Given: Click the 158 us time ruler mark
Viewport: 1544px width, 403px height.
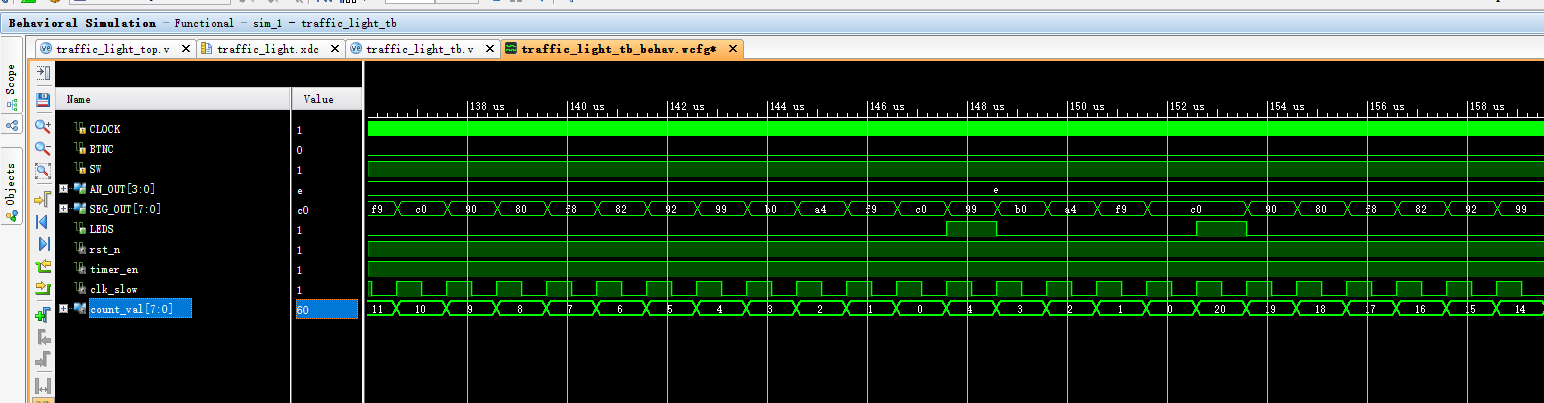Looking at the screenshot, I should (x=1486, y=106).
